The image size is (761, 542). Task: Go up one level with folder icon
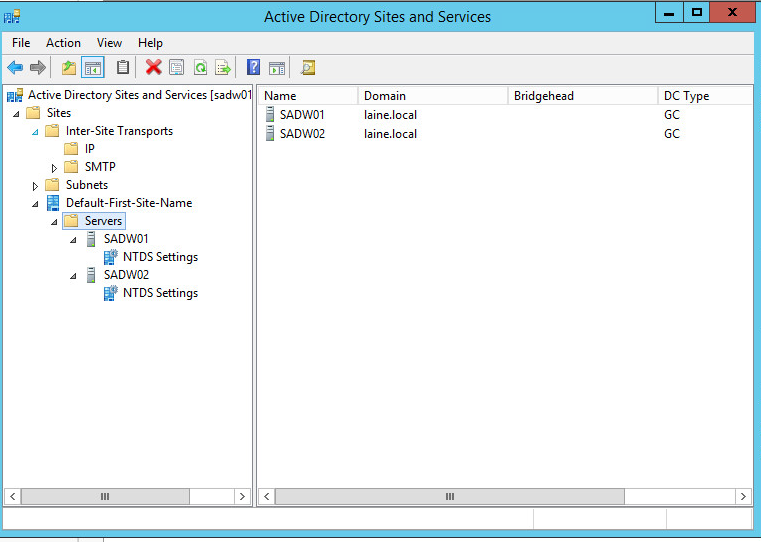69,67
